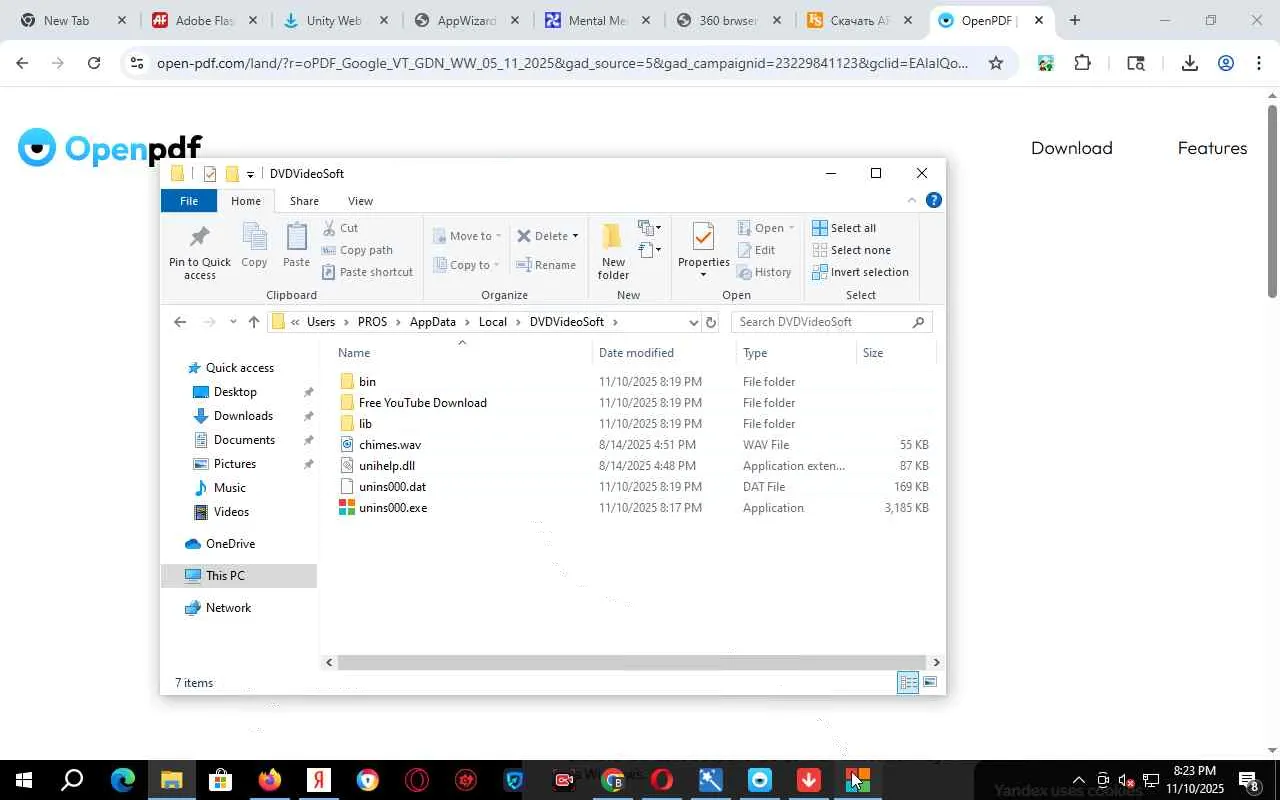
Task: Open Firefox from the taskbar
Action: [x=270, y=780]
